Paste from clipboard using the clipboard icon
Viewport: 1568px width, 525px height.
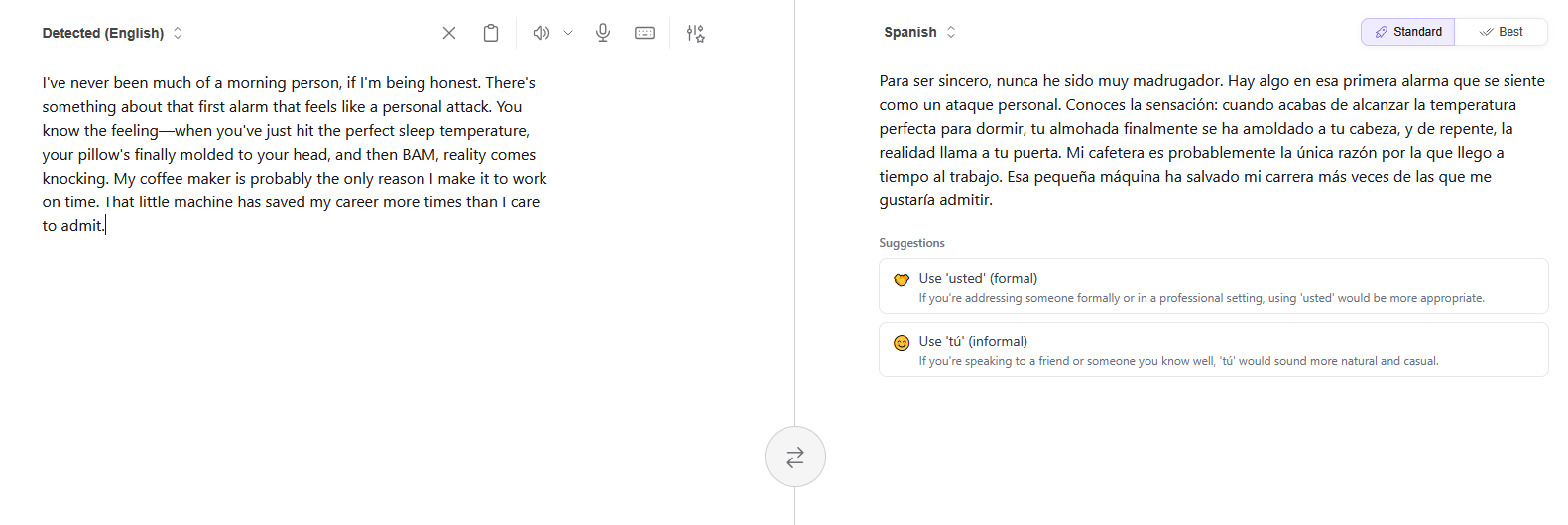(x=491, y=33)
